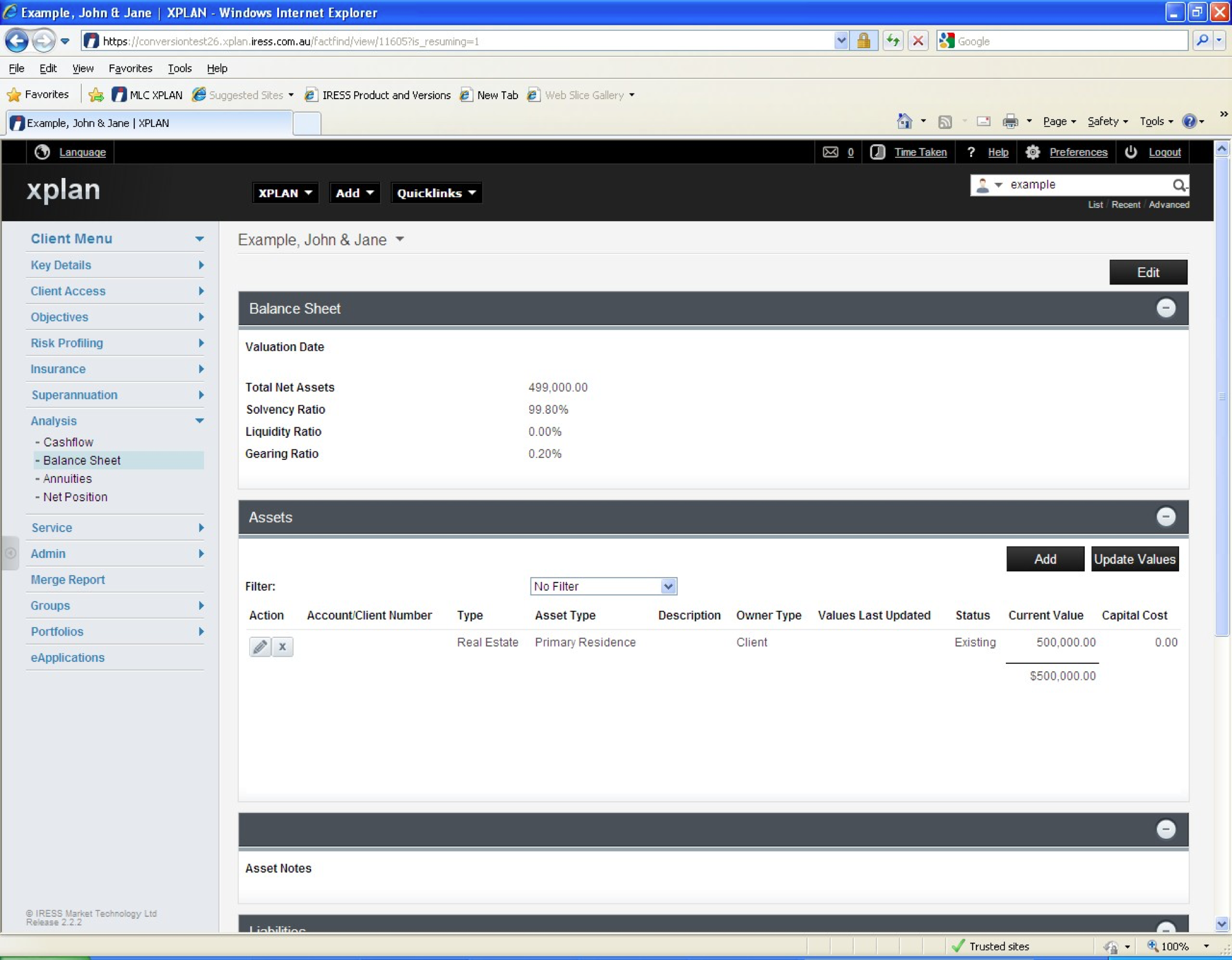Click the Print icon in IE toolbar
The width and height of the screenshot is (1232, 960).
tap(1010, 121)
